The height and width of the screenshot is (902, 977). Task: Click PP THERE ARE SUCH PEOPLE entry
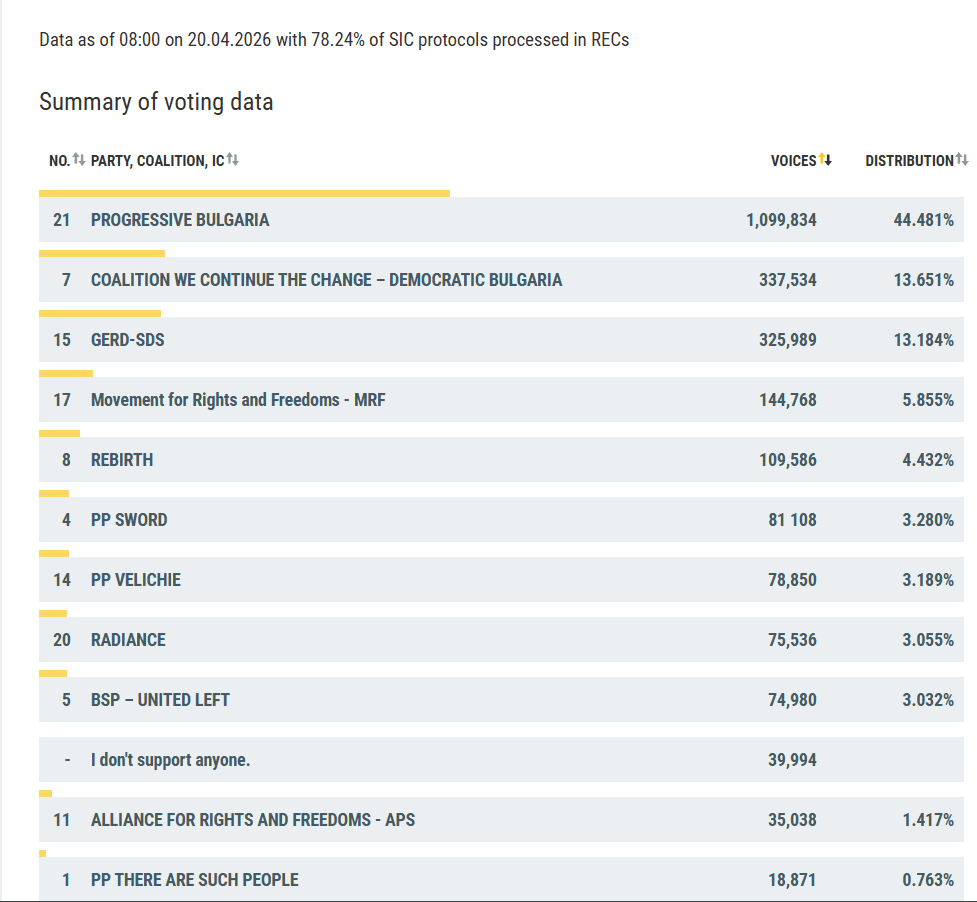coord(194,880)
